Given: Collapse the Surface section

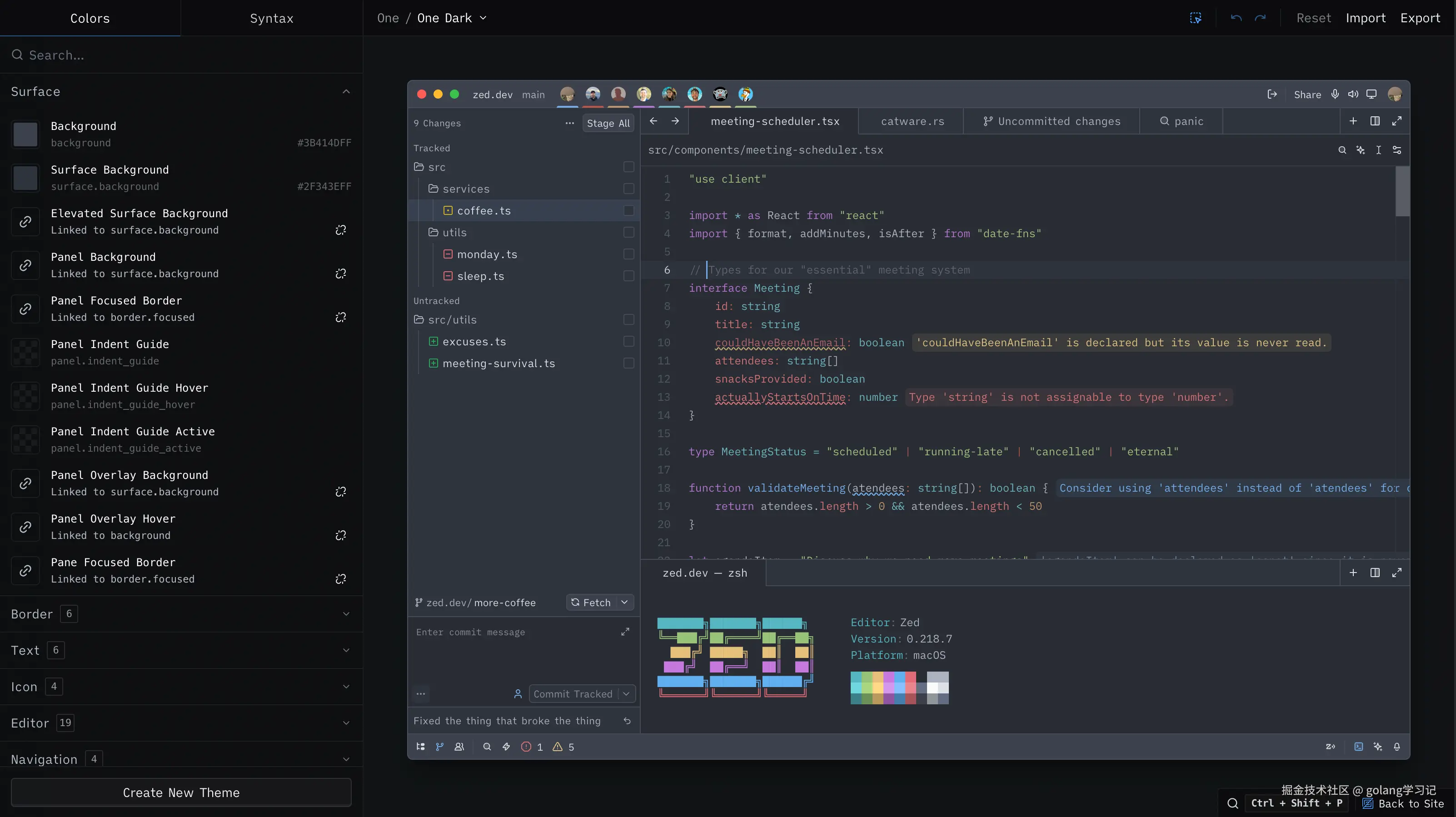Looking at the screenshot, I should 346,91.
